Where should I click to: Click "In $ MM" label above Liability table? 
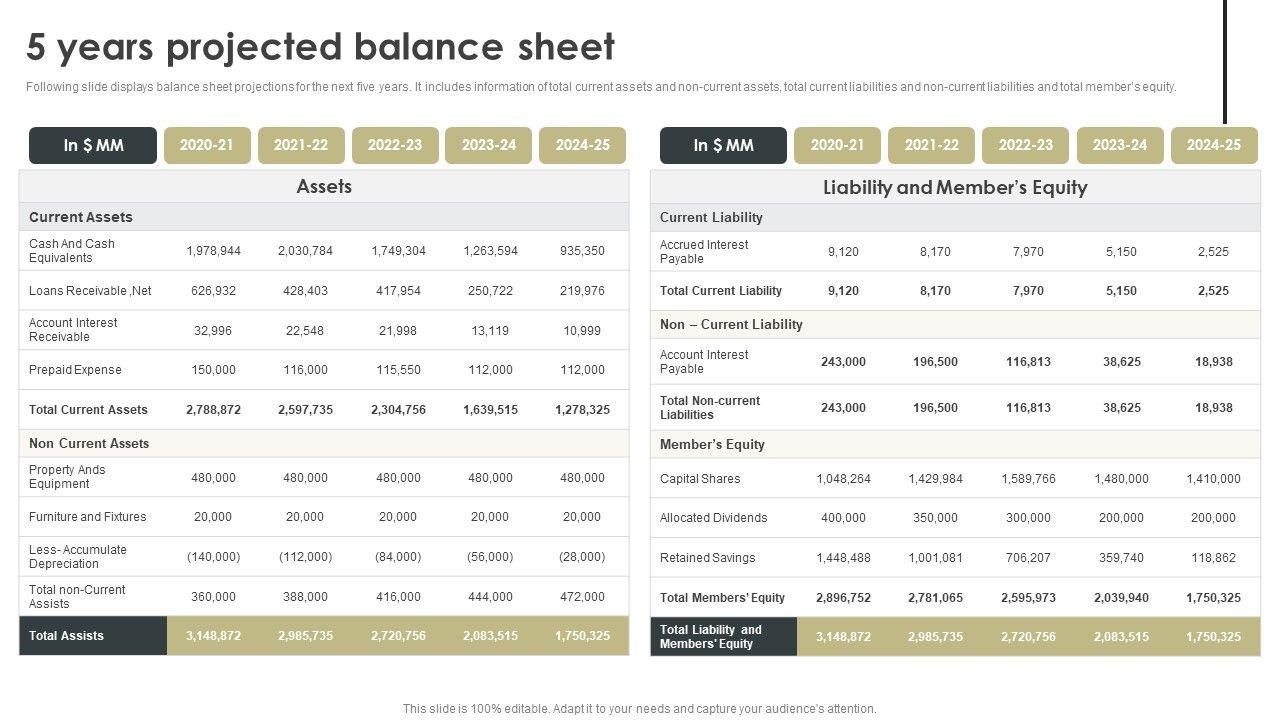[x=723, y=145]
